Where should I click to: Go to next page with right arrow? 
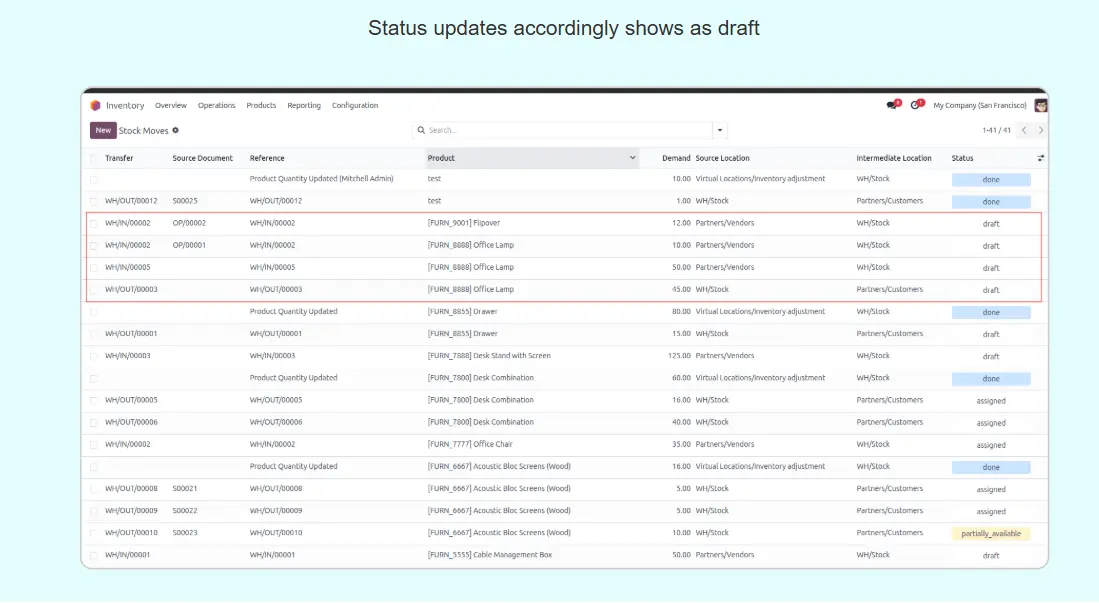coord(1040,130)
